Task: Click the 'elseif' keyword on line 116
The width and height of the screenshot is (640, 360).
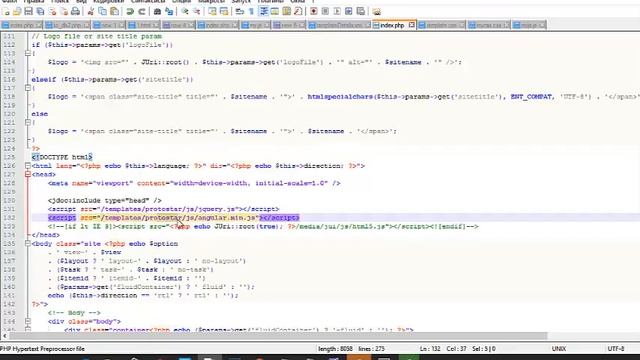Action: click(44, 80)
